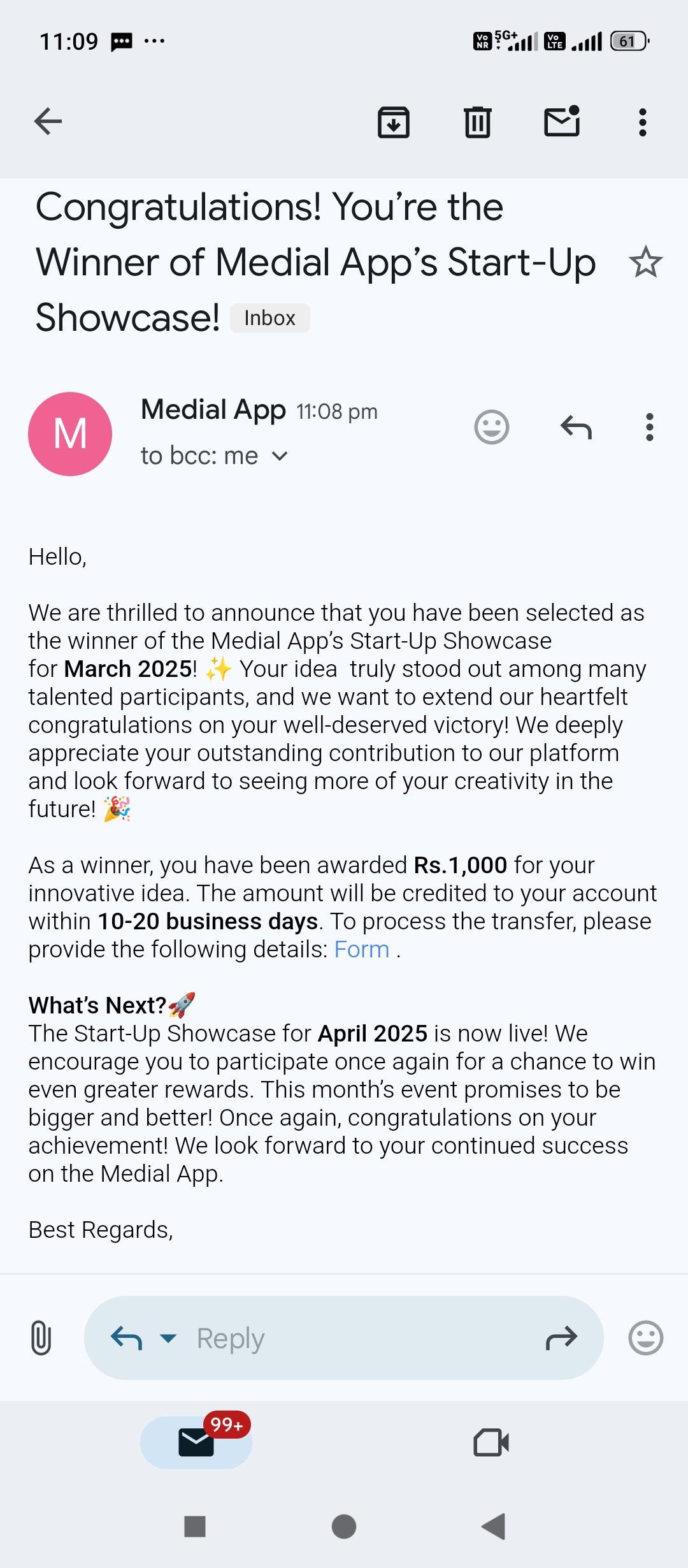Star the Medial App email
This screenshot has height=1568, width=688.
(645, 262)
